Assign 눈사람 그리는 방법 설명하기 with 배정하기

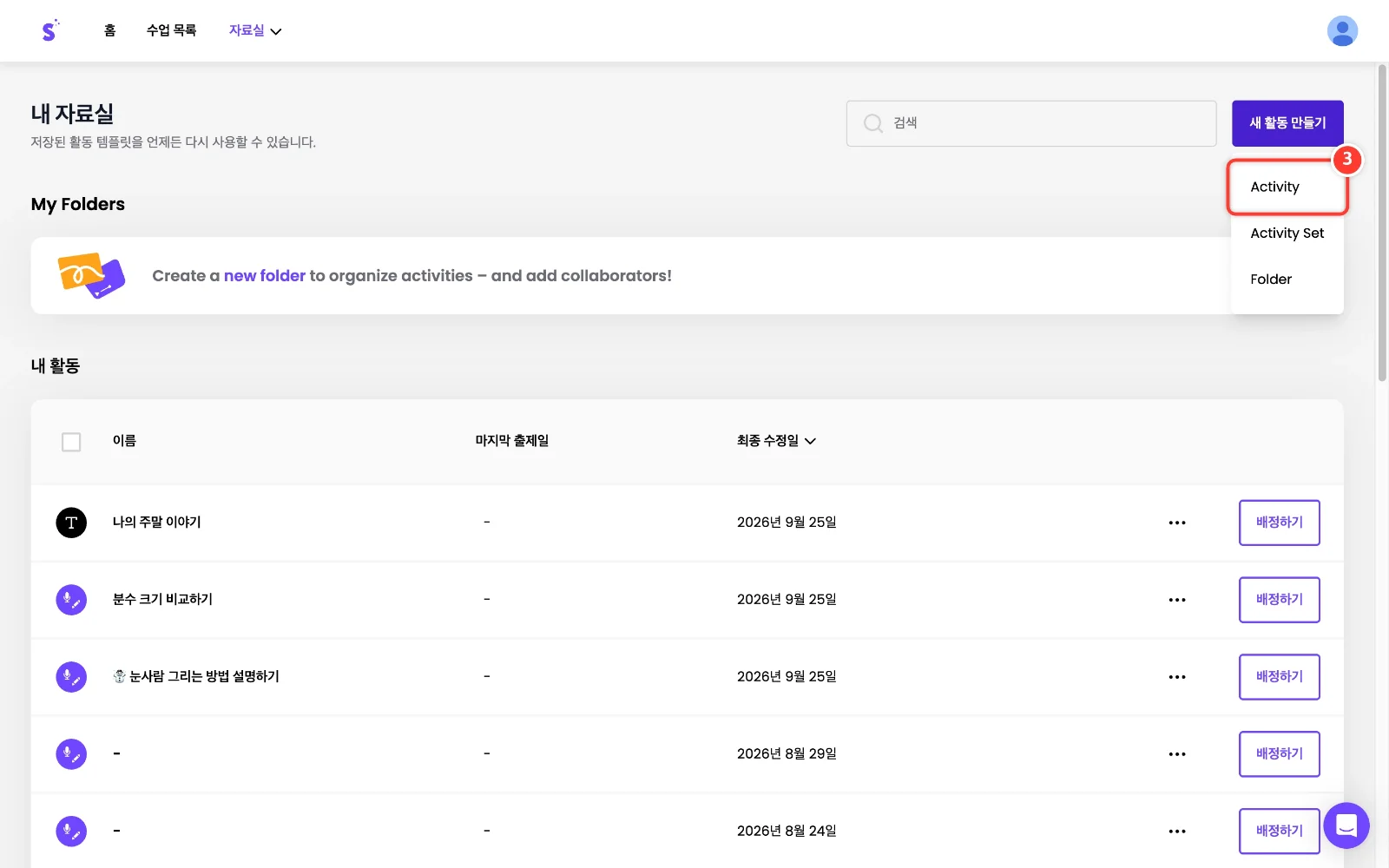[1280, 677]
